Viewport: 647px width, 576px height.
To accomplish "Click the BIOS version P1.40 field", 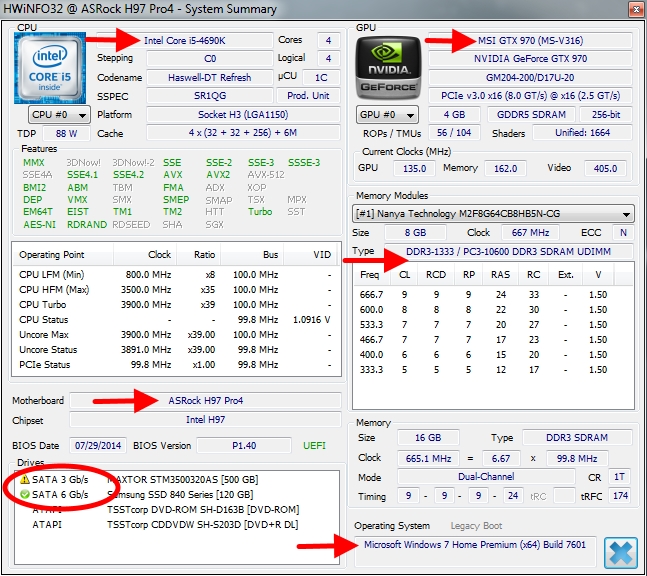I will click(x=244, y=446).
